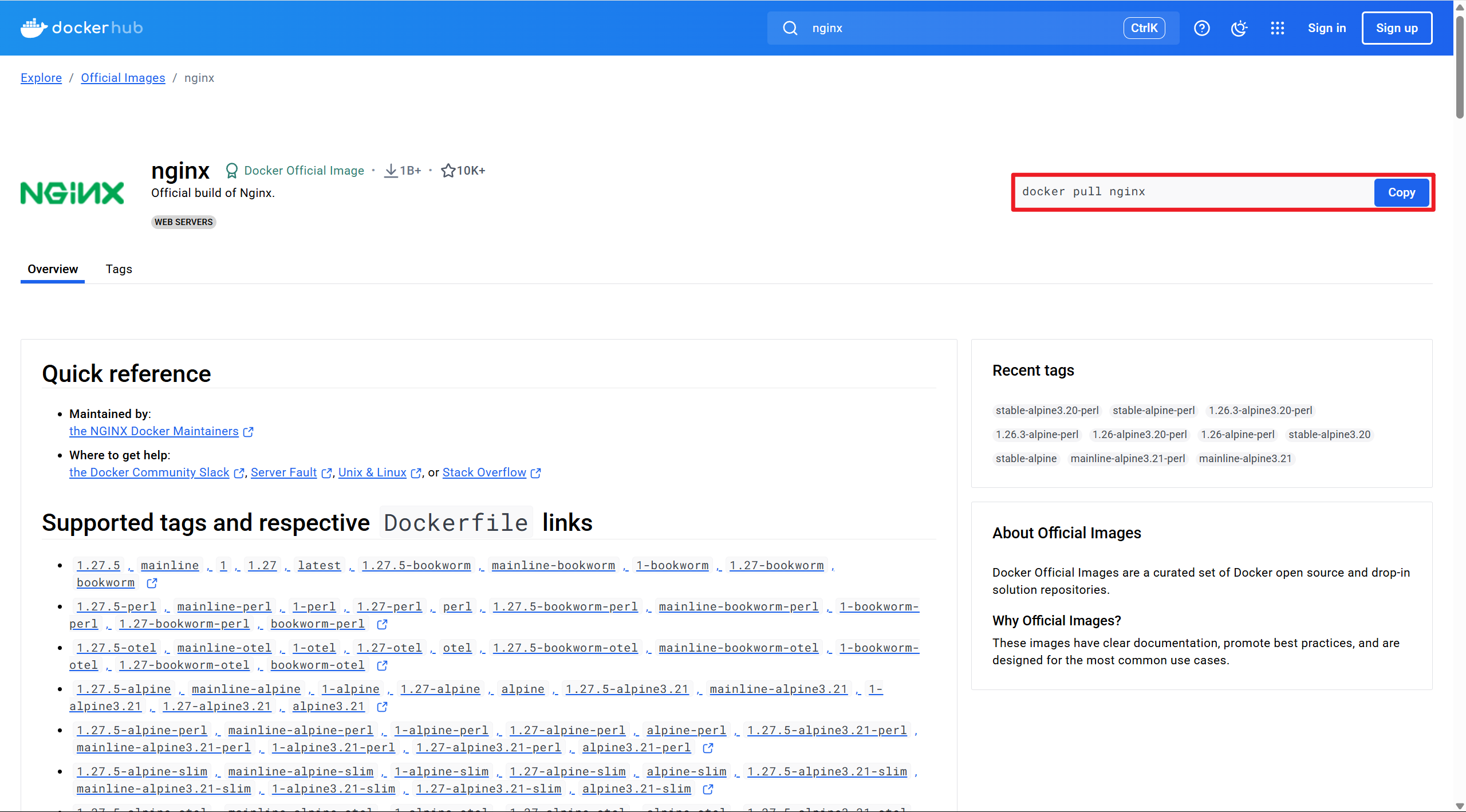Open the Server Fault link
Screen dimensions: 1466x812
click(284, 472)
